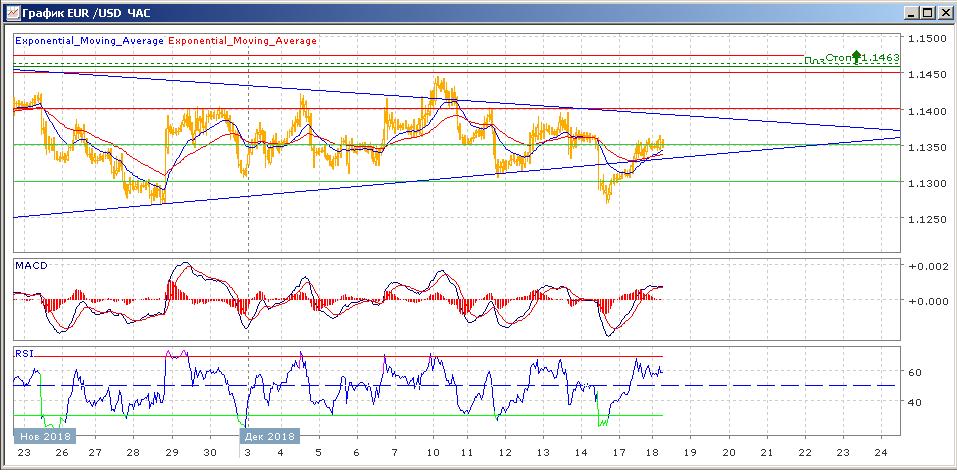
Task: Select red Exponential_Moving_Average legend label
Action: click(242, 41)
